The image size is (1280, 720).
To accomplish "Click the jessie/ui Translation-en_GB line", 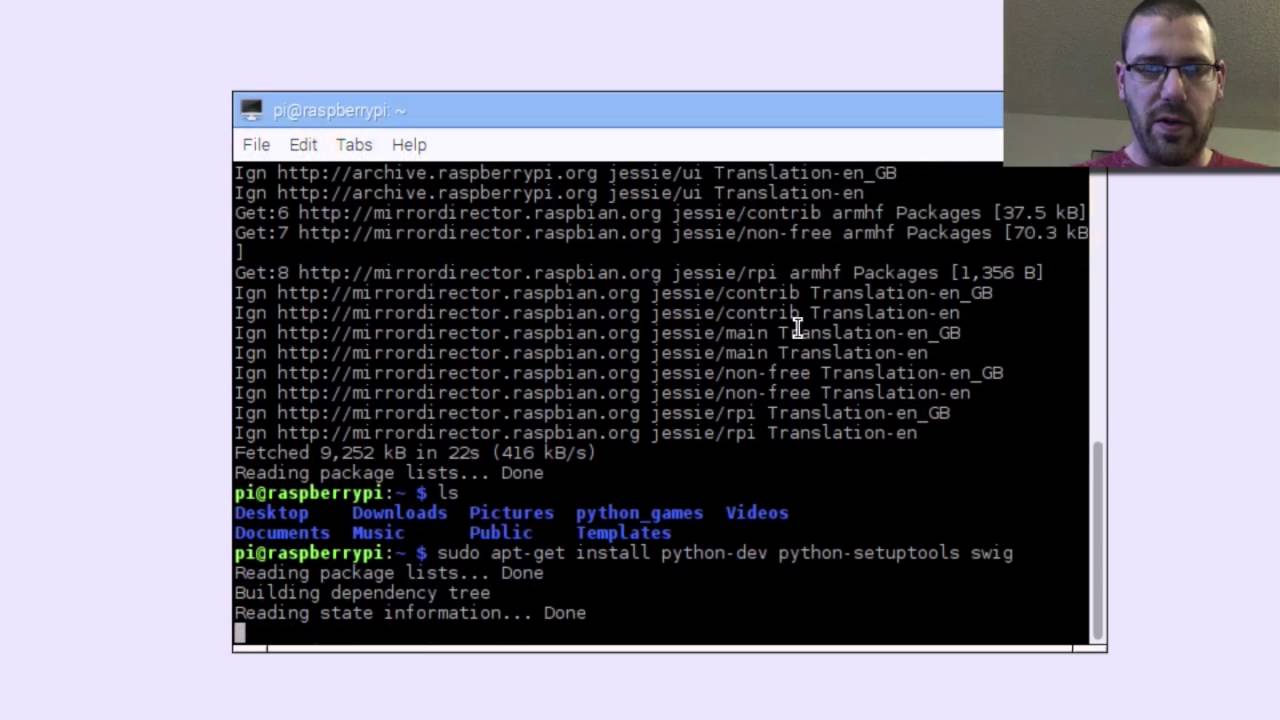I will pyautogui.click(x=565, y=173).
